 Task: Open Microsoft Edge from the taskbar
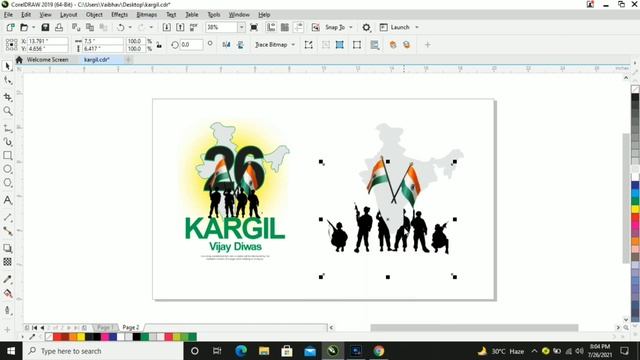click(x=241, y=351)
